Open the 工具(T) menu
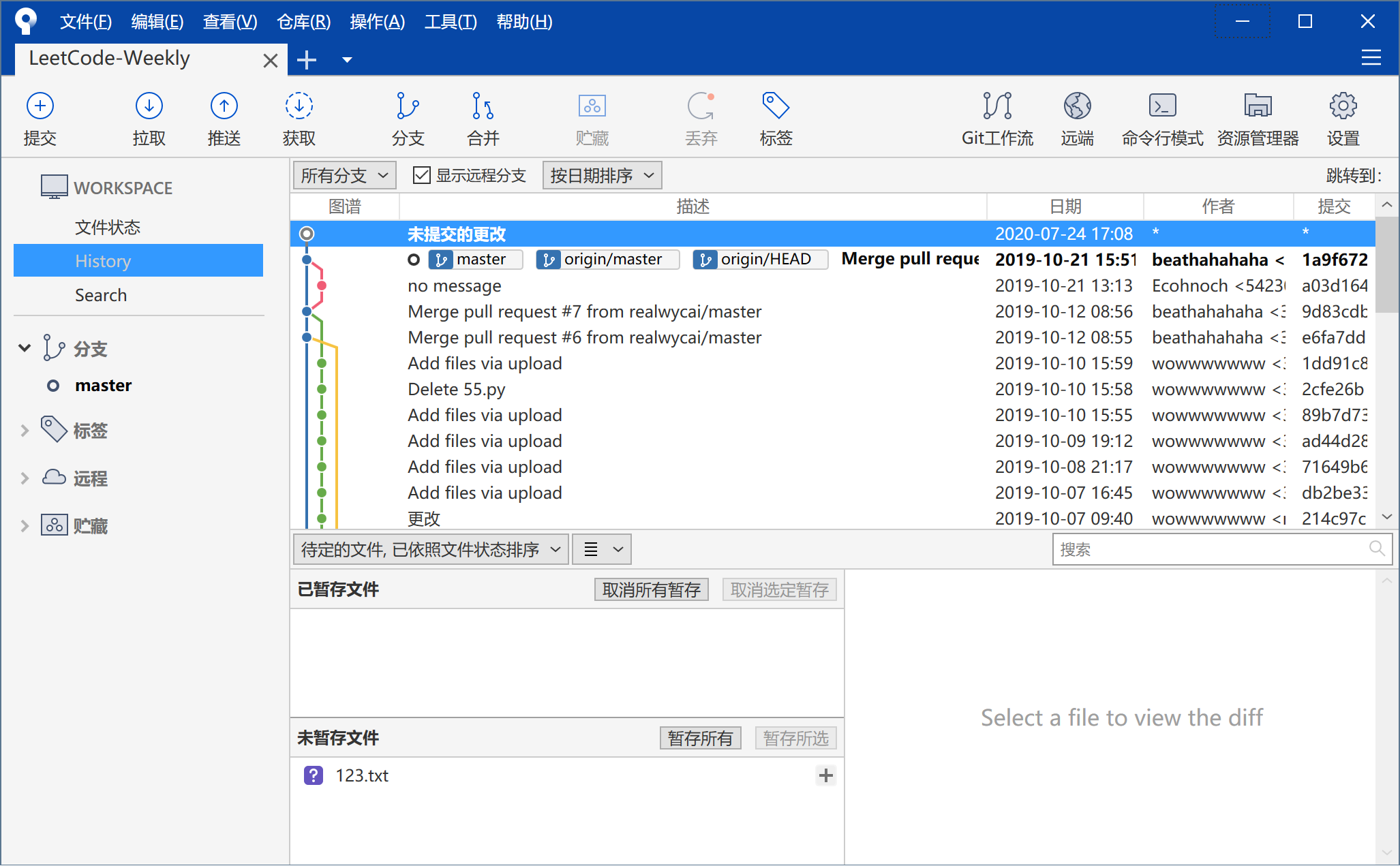 click(x=451, y=22)
